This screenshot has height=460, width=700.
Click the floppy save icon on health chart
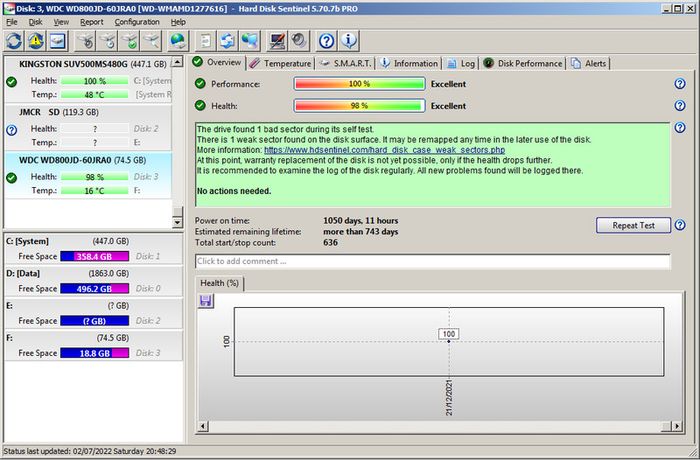[206, 301]
